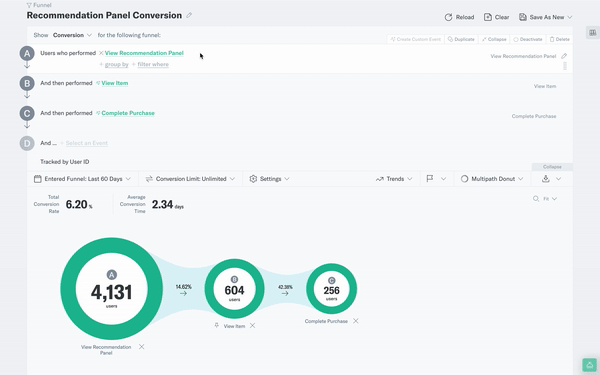Open Conversion Limit: Unlimited dropdown
The image size is (600, 375).
190,179
